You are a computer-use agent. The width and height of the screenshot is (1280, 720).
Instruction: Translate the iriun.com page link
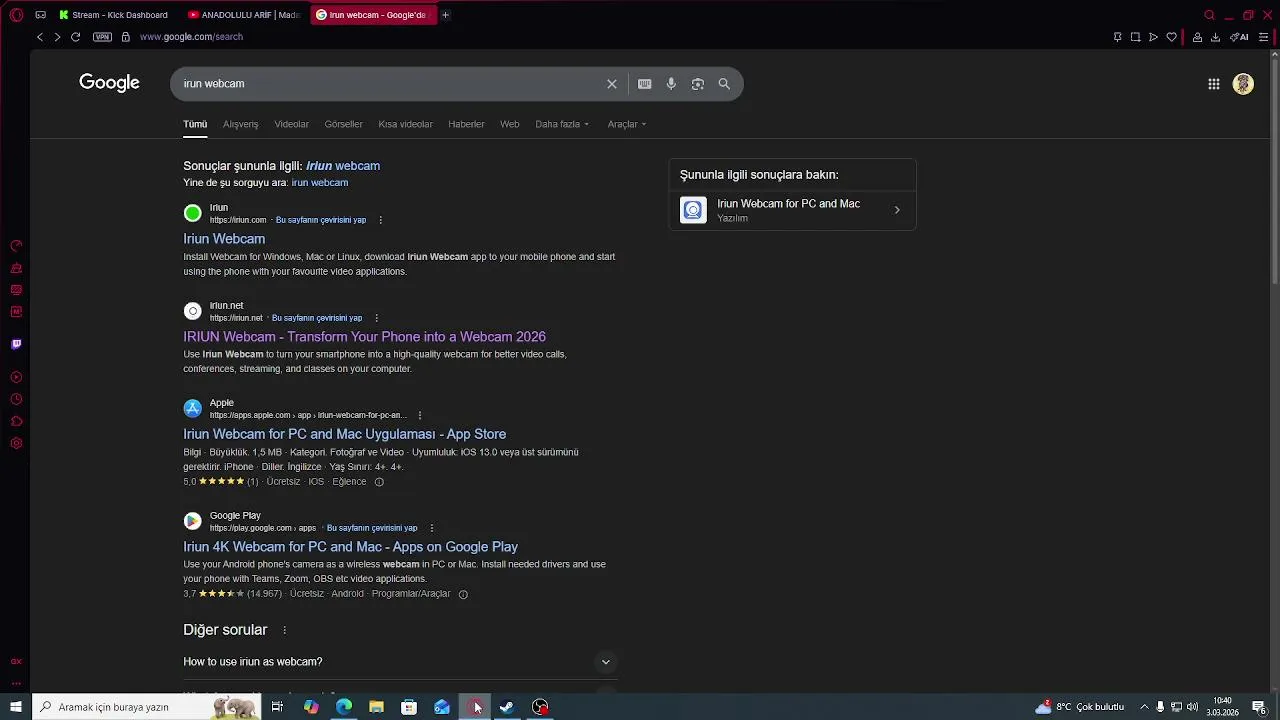tap(321, 220)
